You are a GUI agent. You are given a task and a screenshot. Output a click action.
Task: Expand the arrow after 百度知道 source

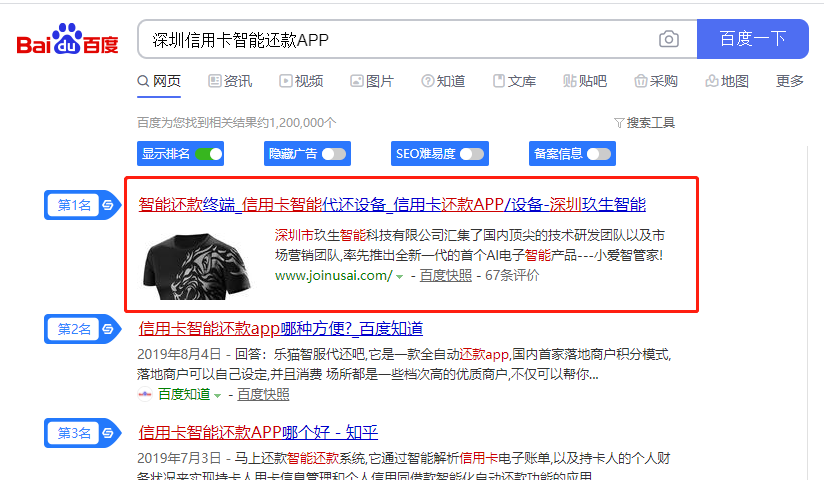click(x=217, y=395)
